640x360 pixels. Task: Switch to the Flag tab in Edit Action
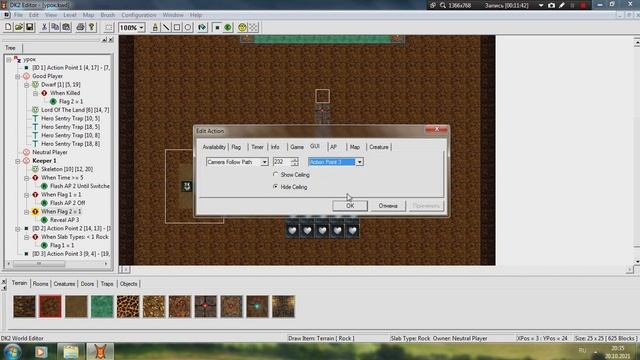(x=236, y=147)
